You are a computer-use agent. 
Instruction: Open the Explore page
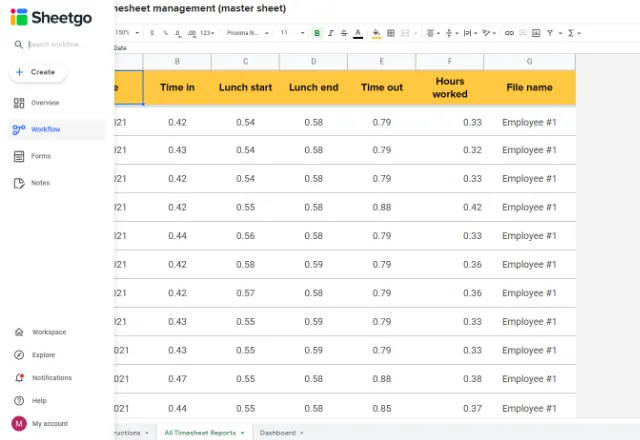tap(43, 355)
